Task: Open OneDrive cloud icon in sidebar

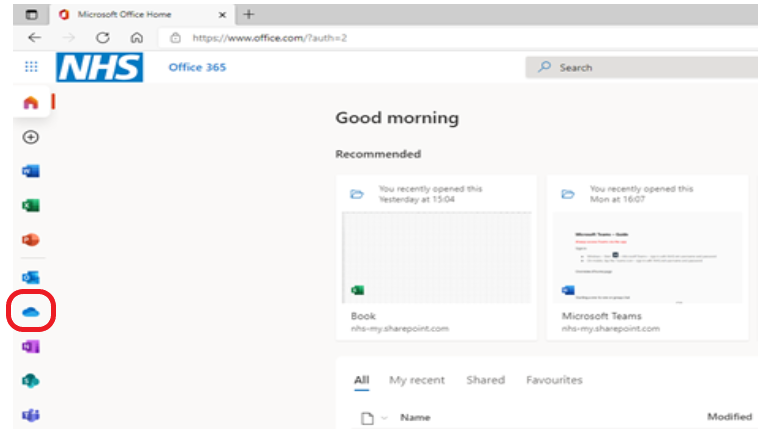Action: pyautogui.click(x=30, y=310)
